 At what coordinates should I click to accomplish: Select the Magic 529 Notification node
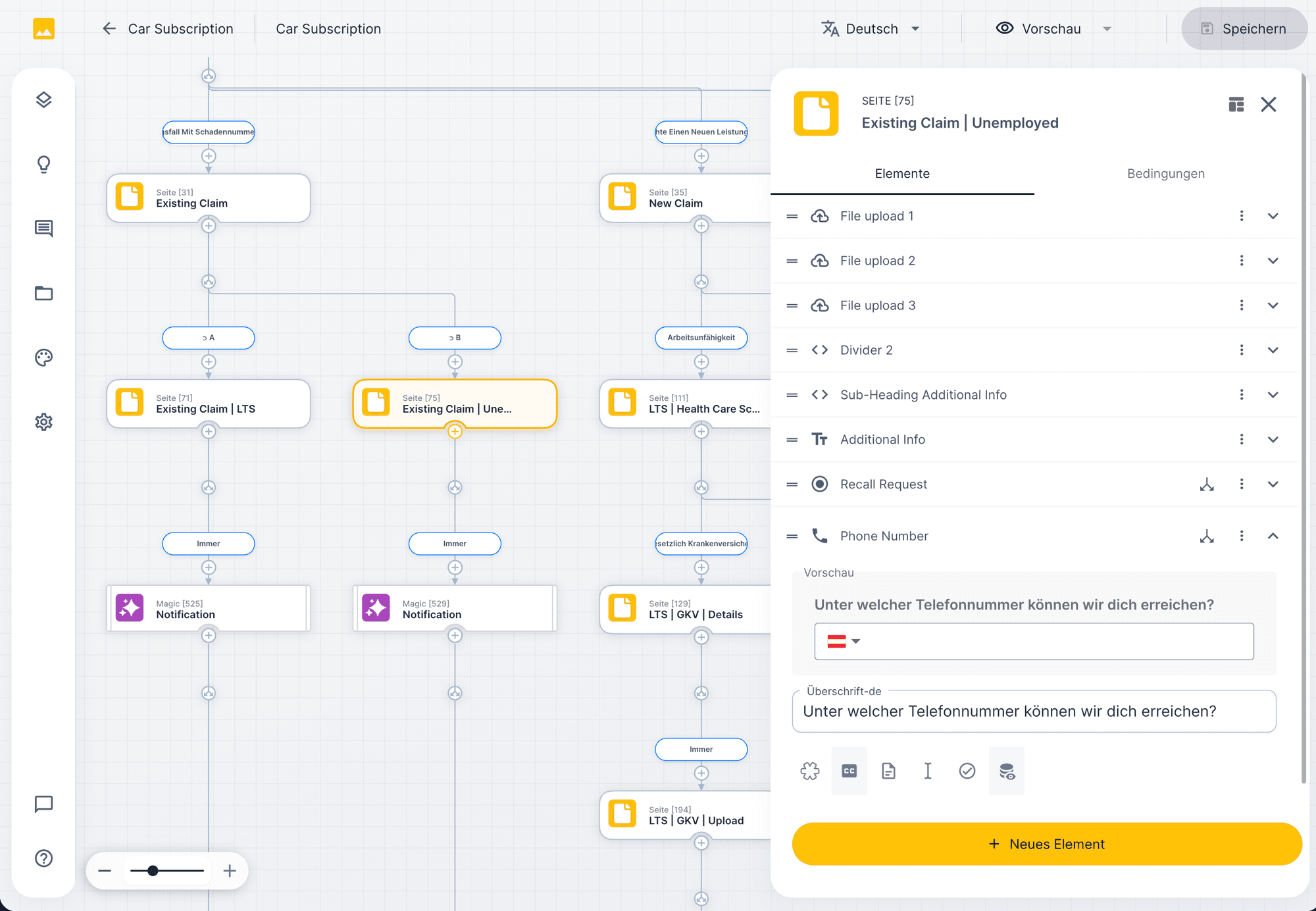click(455, 609)
